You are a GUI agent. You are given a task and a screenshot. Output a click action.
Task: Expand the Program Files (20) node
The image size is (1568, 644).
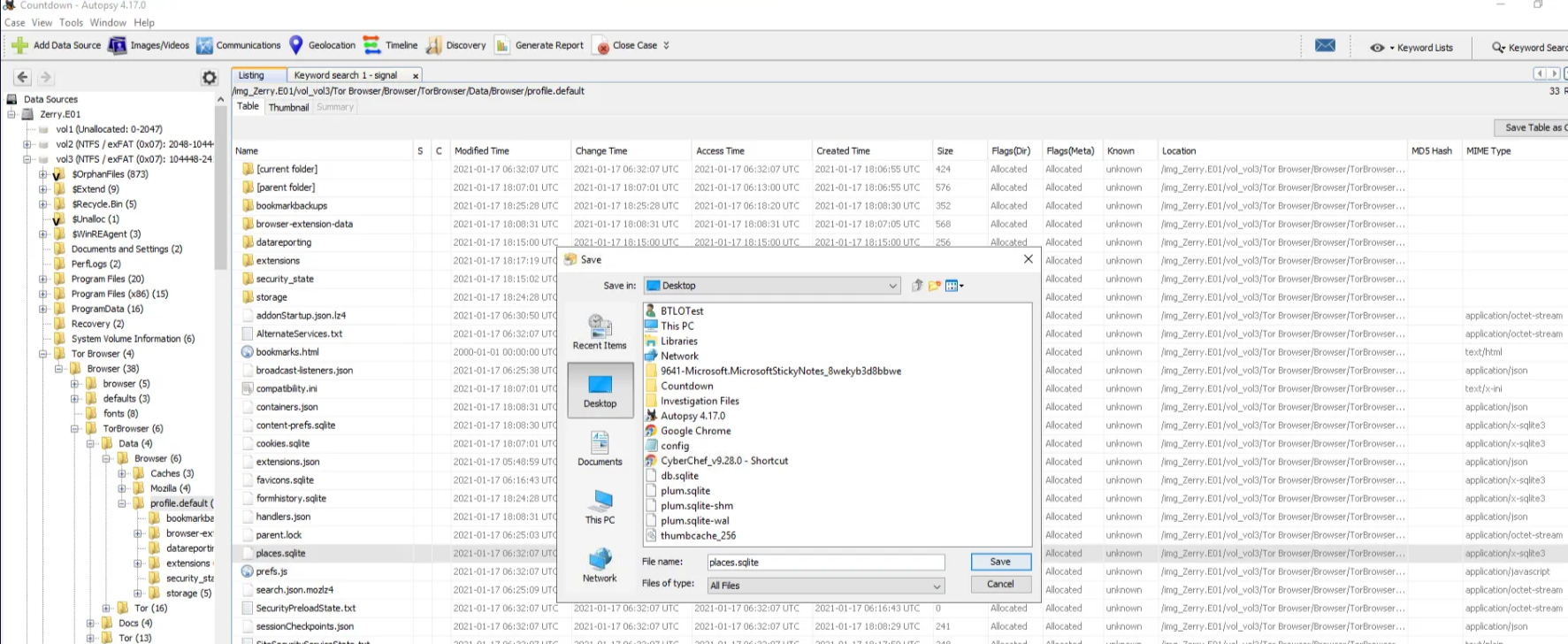[42, 279]
